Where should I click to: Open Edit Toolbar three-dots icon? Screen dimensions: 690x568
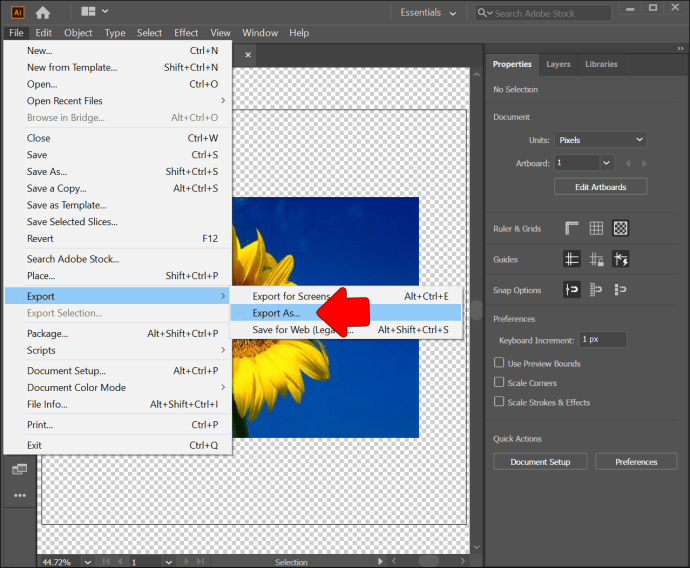(19, 495)
